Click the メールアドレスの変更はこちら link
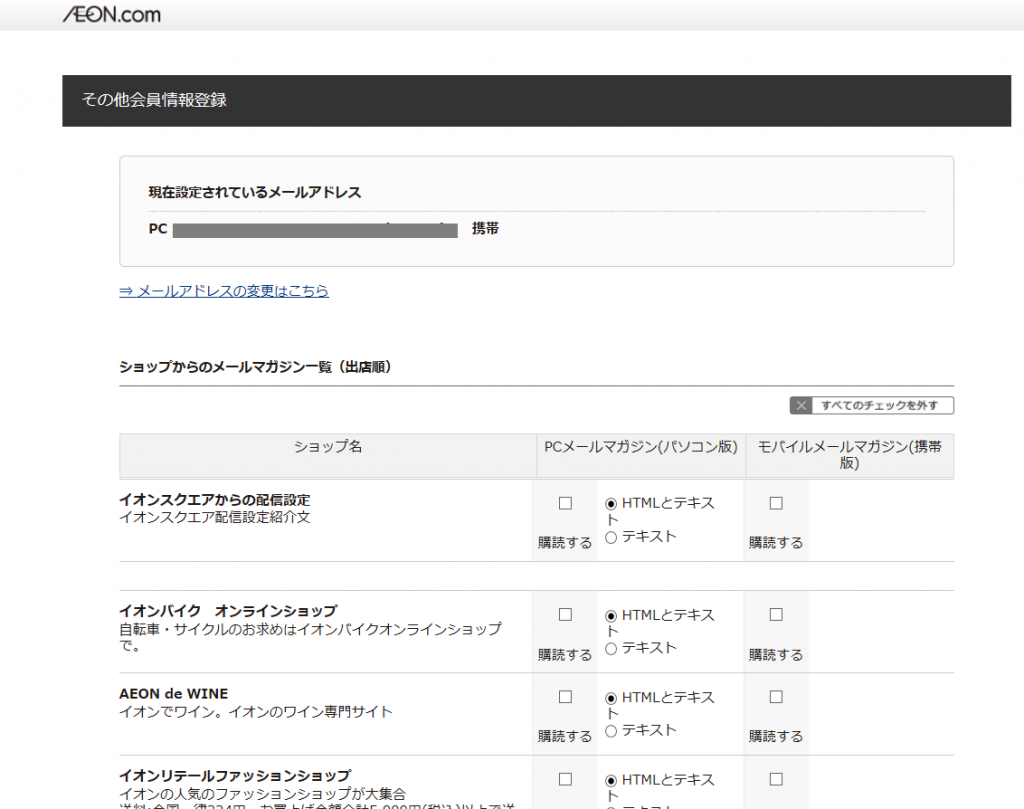Viewport: 1024px width, 809px height. click(224, 291)
